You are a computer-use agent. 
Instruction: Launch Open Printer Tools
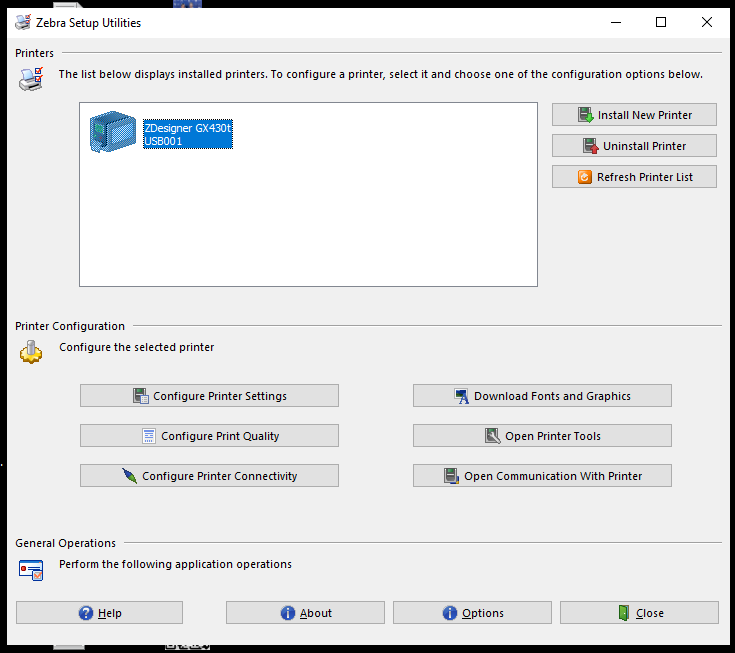(x=542, y=436)
